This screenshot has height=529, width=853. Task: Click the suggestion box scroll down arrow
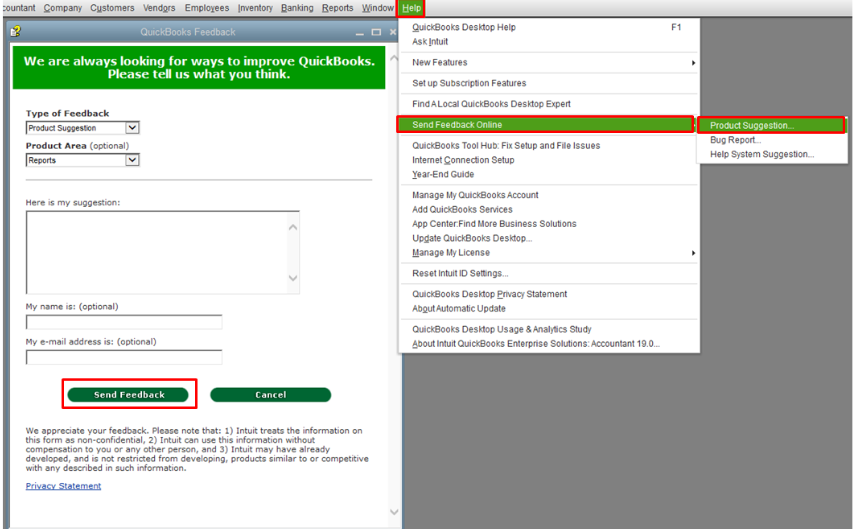click(x=293, y=278)
